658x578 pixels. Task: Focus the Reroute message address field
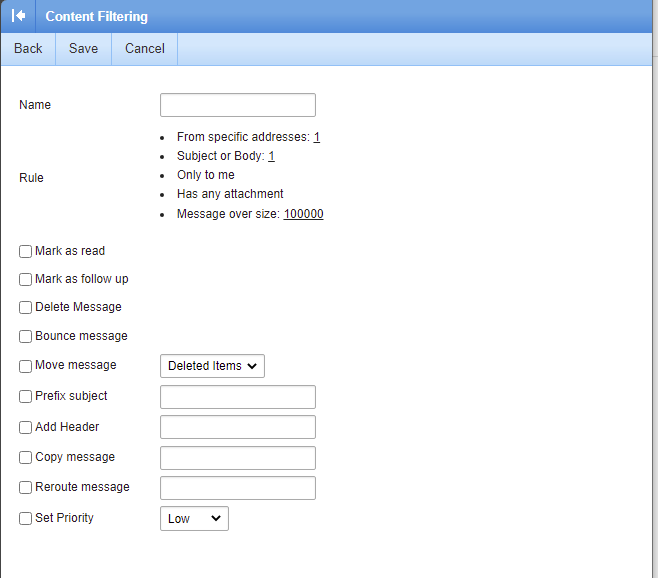[238, 488]
